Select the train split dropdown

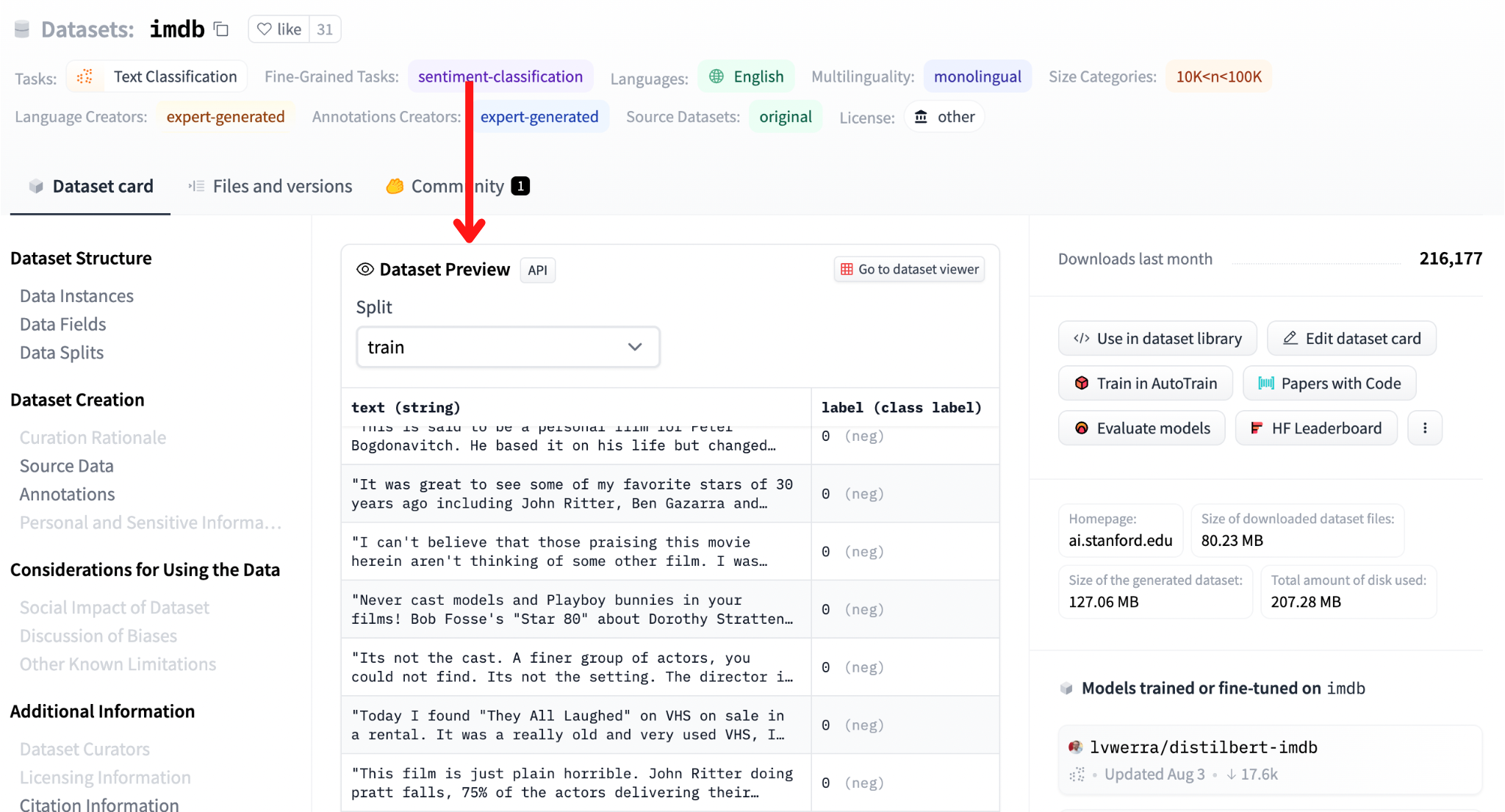tap(505, 347)
